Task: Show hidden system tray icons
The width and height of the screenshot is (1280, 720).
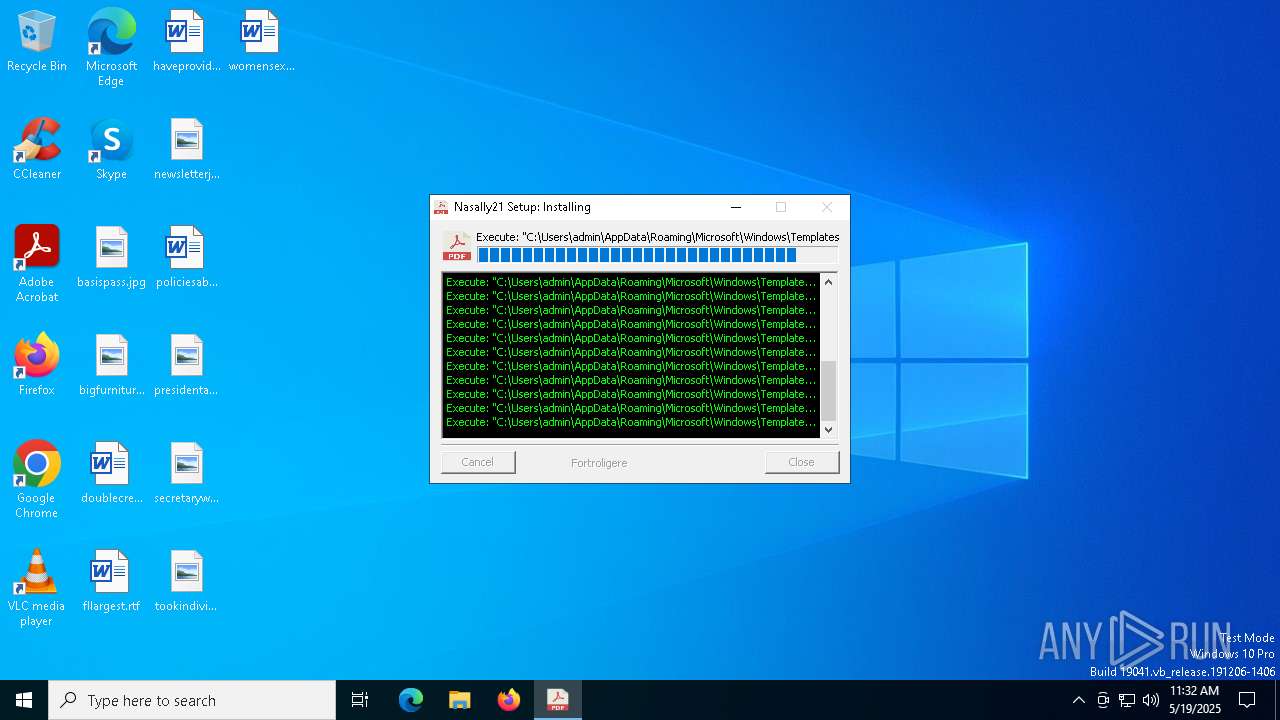Action: (1078, 700)
